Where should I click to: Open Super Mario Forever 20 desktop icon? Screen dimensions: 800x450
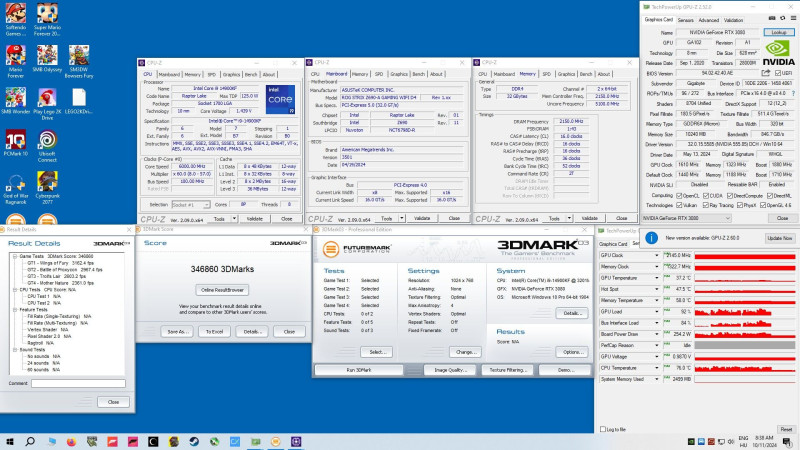[47, 19]
